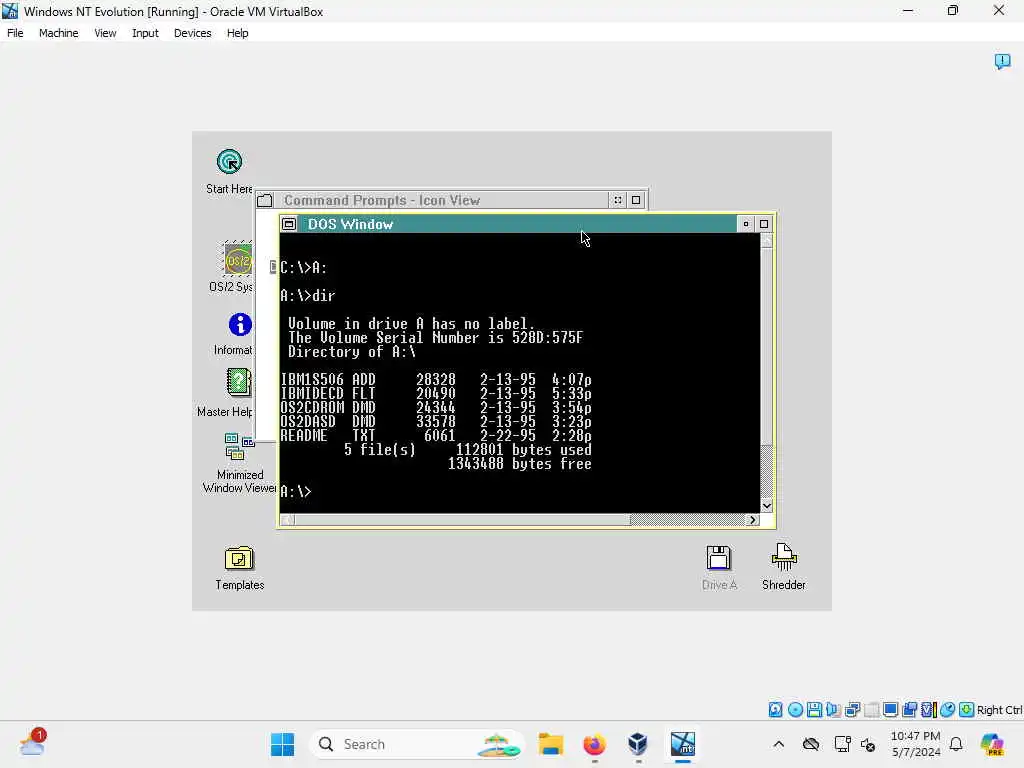
Task: Click the README TXT file entry
Action: tap(436, 436)
